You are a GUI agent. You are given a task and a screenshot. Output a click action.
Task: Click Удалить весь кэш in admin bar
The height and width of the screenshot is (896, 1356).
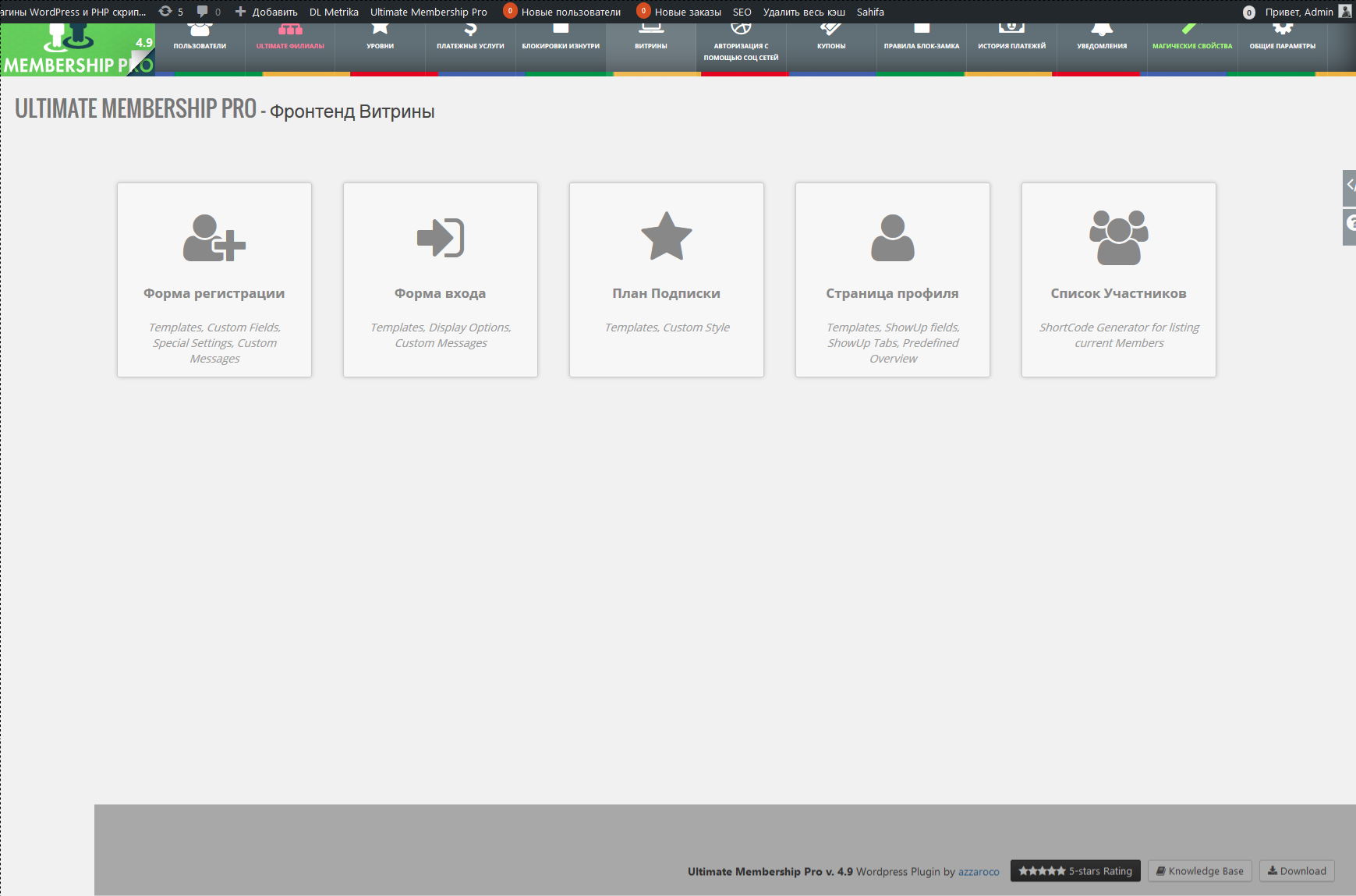click(803, 12)
